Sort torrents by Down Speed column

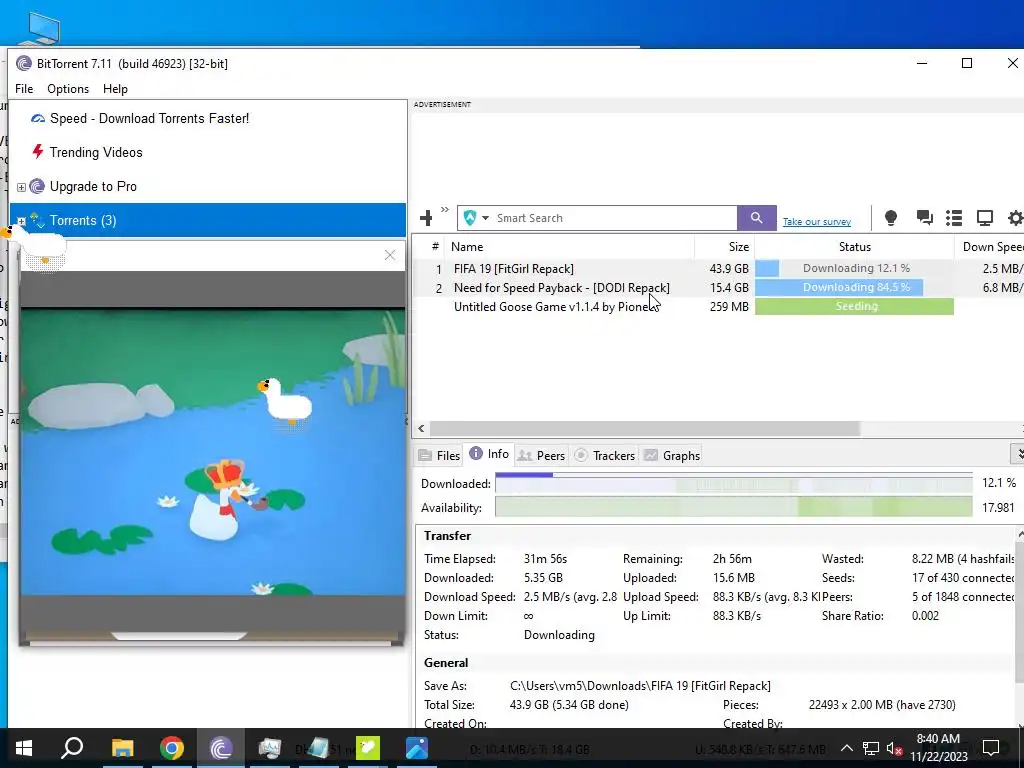click(992, 247)
